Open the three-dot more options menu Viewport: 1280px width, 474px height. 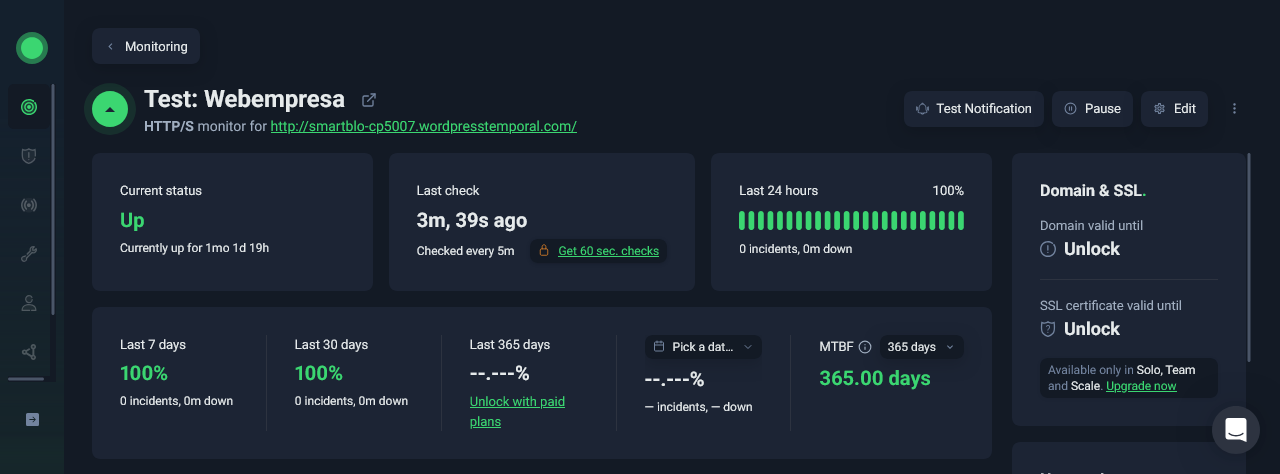point(1234,109)
